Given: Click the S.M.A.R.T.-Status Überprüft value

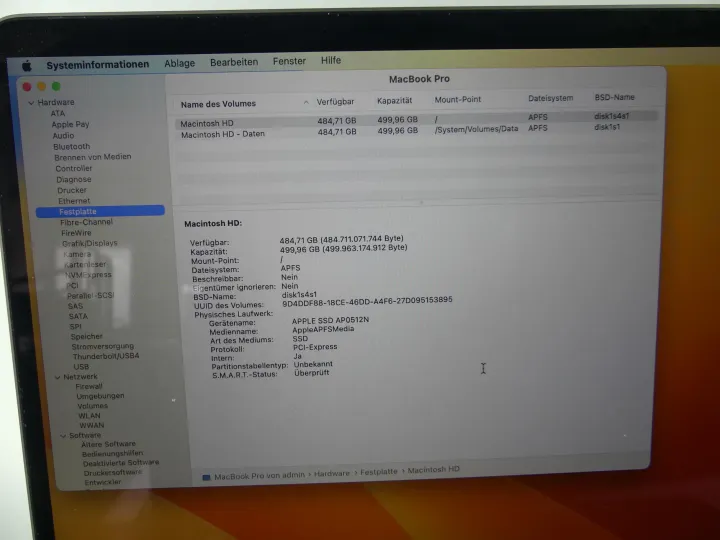Looking at the screenshot, I should point(311,373).
